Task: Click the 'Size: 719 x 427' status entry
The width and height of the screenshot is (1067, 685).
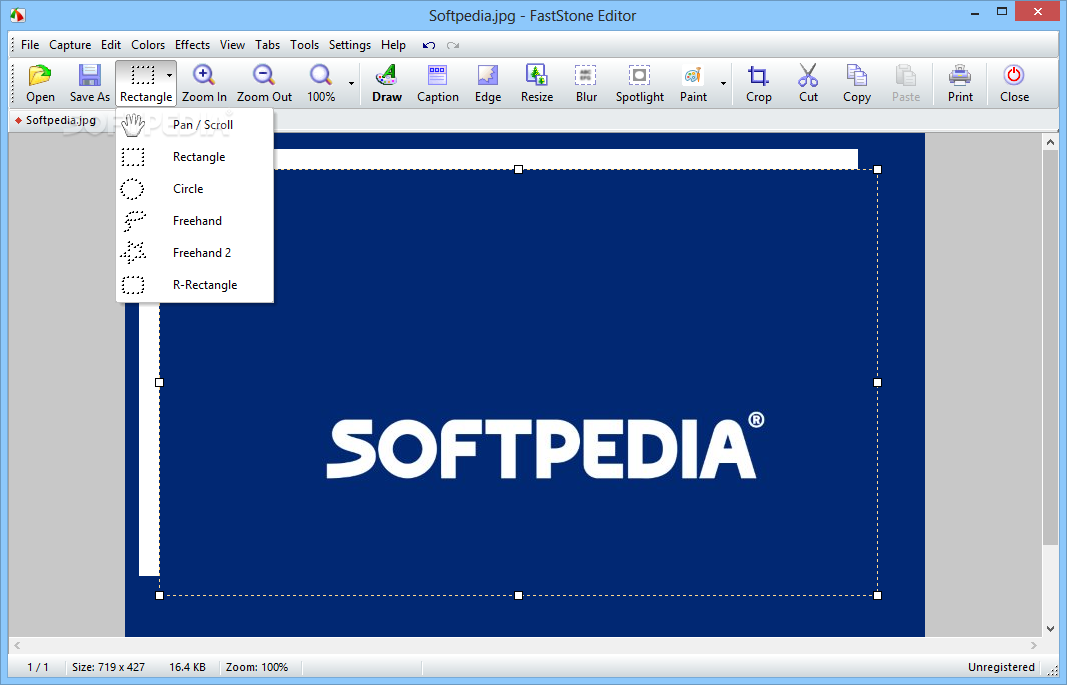Action: coord(108,667)
